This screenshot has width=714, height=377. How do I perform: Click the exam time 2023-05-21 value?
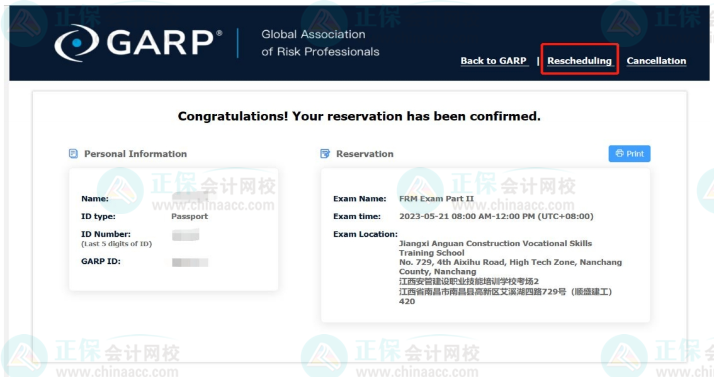coord(496,216)
